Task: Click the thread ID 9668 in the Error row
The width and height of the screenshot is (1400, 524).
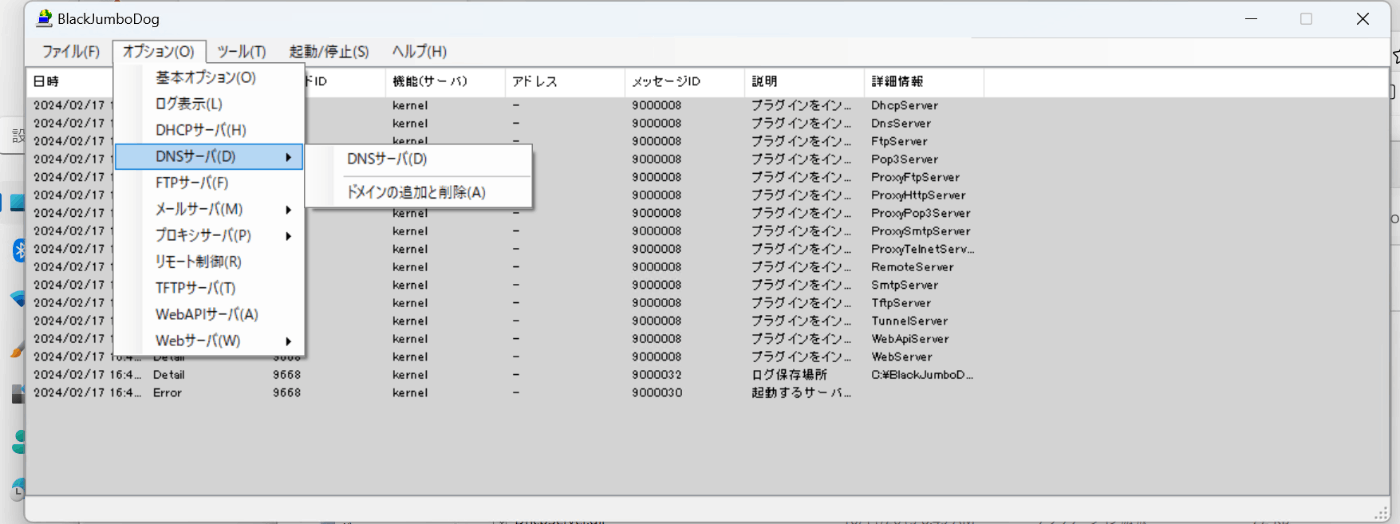Action: [x=287, y=393]
